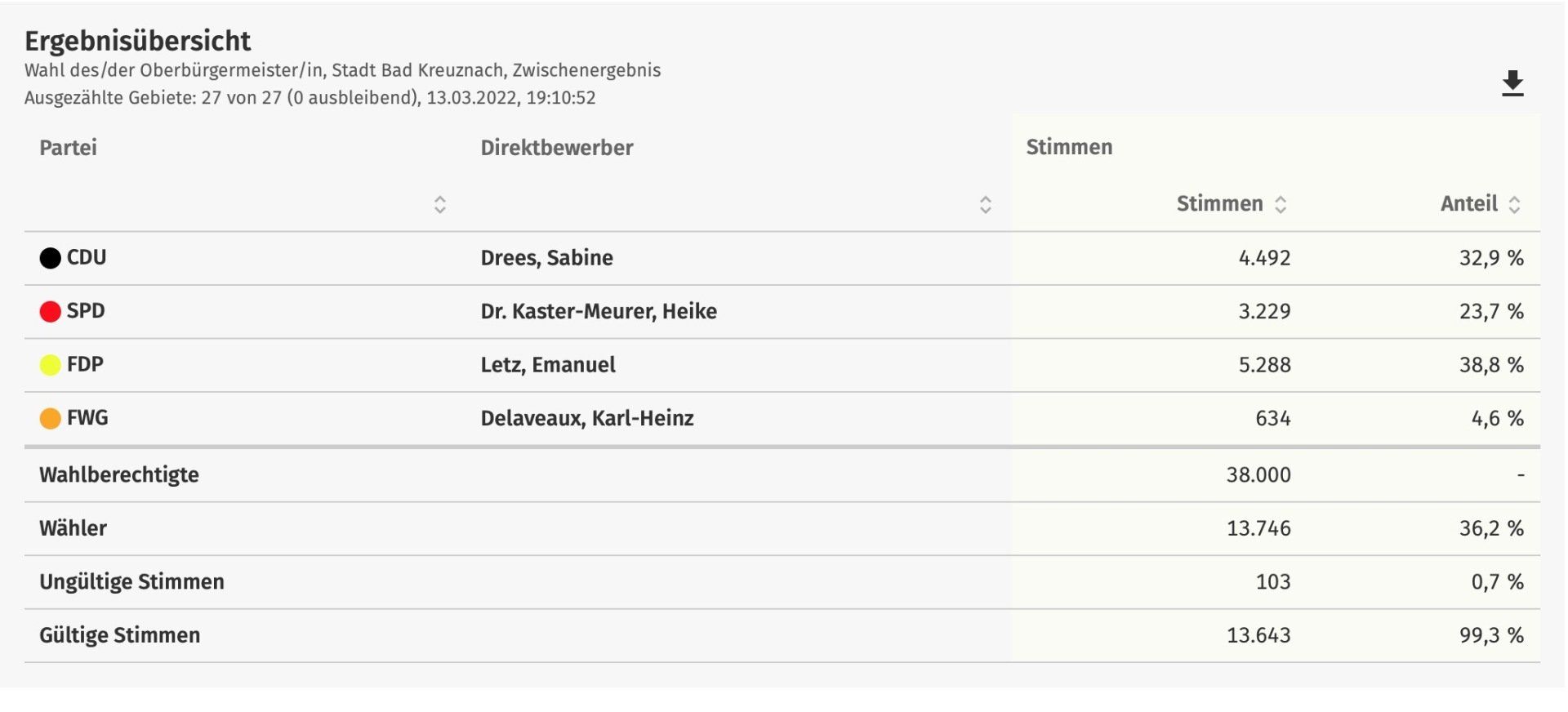This screenshot has height=712, width=1568.
Task: Select candidate Dr. Kaster-Meurer, Heike
Action: click(x=599, y=311)
